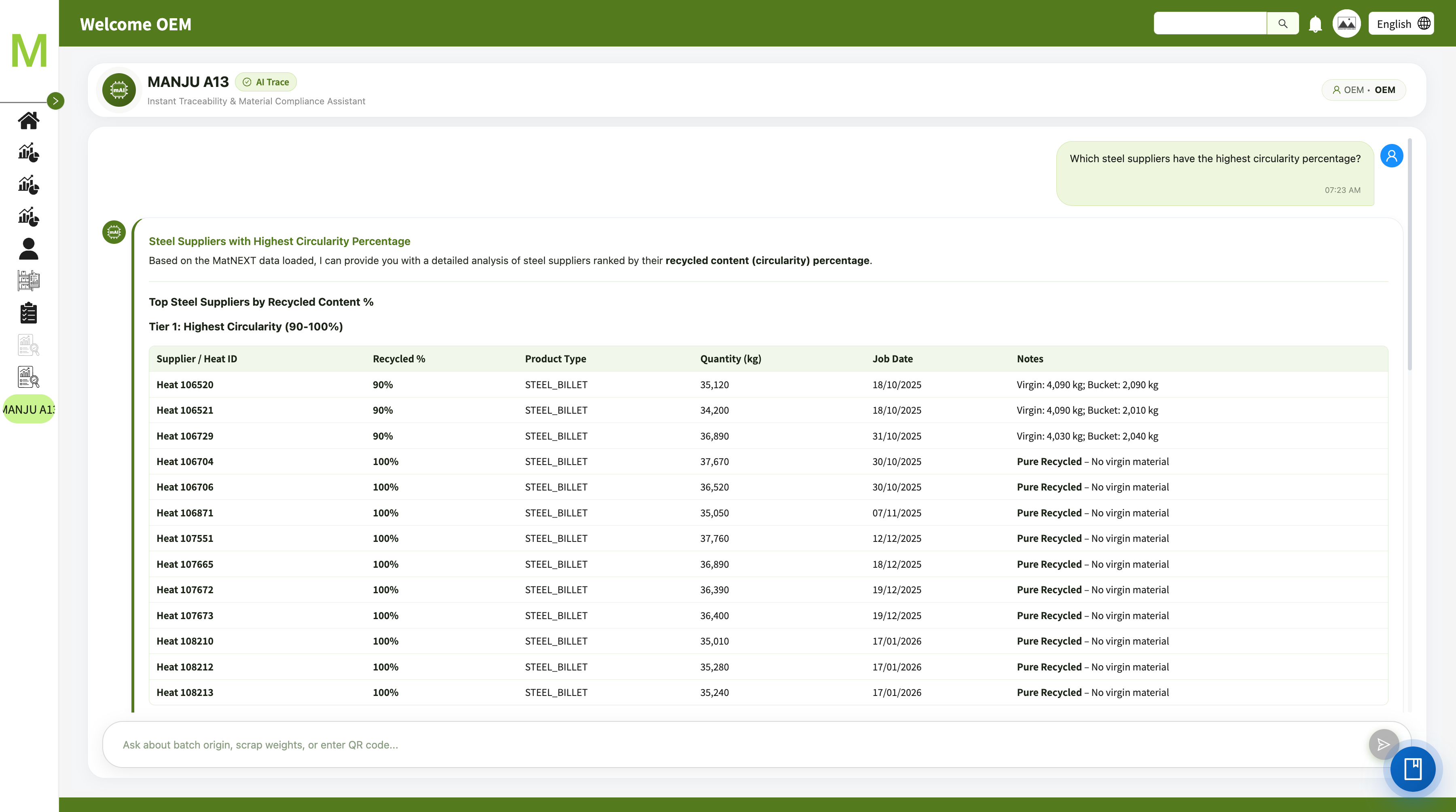1456x812 pixels.
Task: Open the dark report search sidebar icon
Action: (28, 377)
